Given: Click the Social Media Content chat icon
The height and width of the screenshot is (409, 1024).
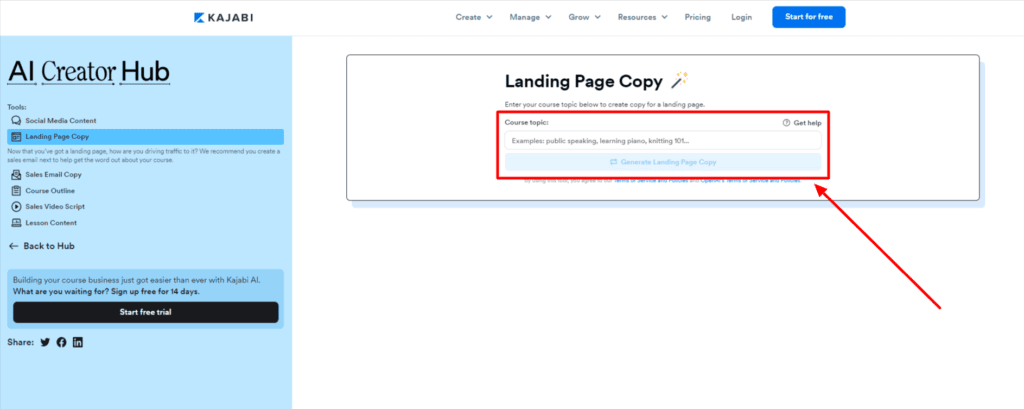Looking at the screenshot, I should [x=16, y=121].
